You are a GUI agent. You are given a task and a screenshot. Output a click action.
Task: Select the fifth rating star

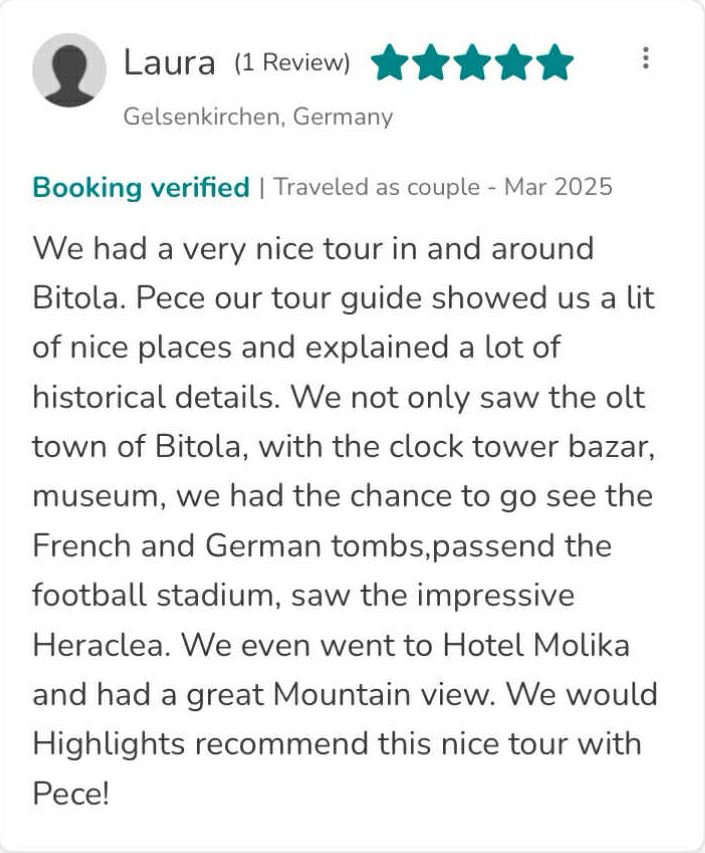click(555, 63)
